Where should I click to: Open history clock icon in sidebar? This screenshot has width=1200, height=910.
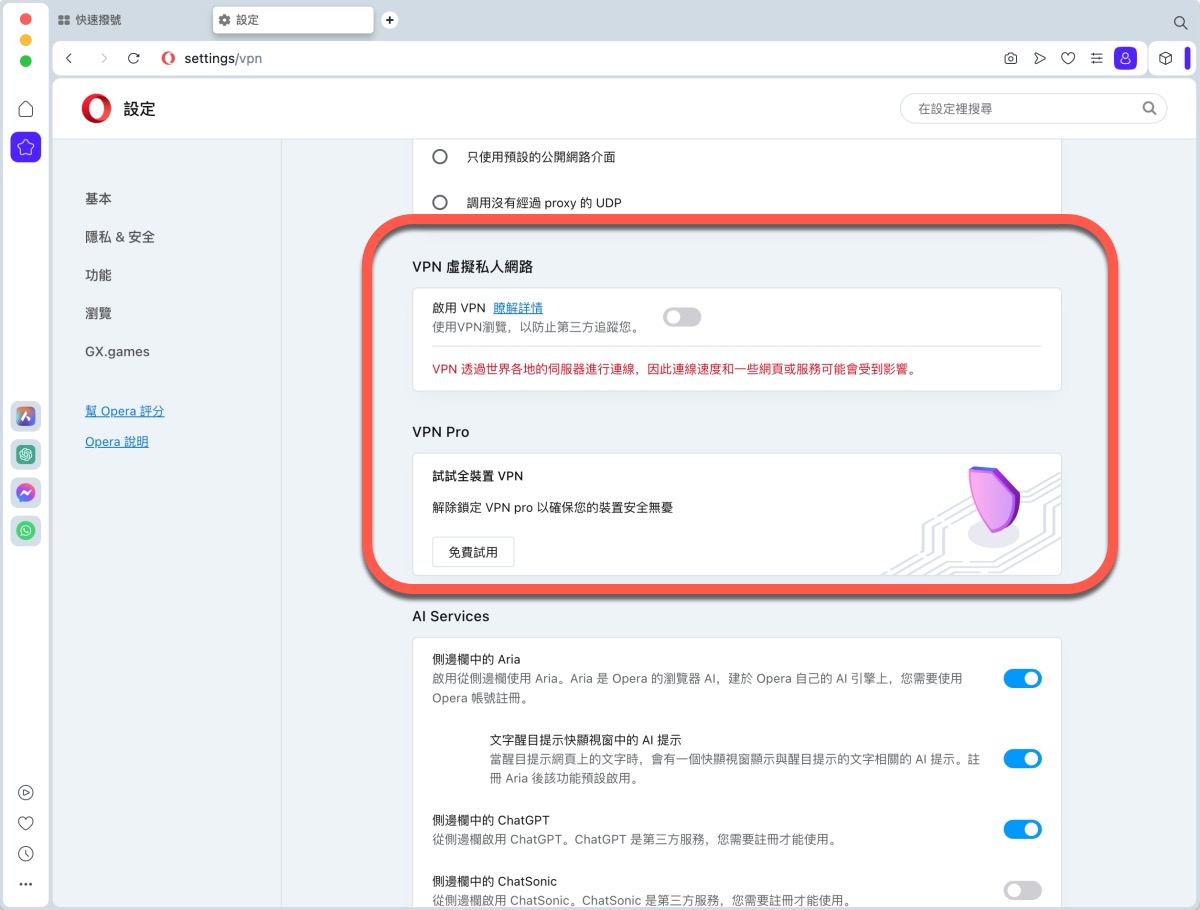pyautogui.click(x=26, y=854)
